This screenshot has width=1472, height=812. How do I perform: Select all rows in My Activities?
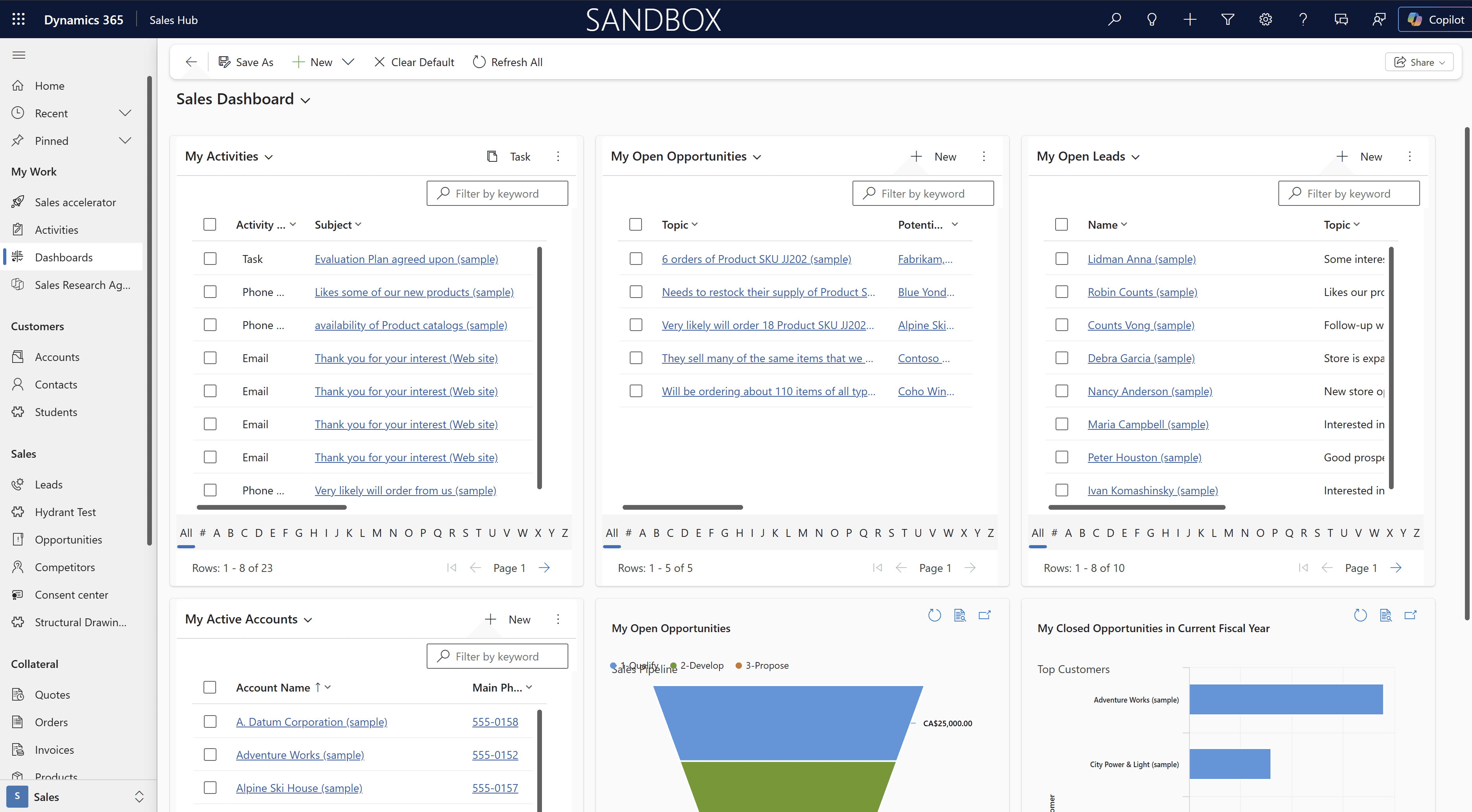pos(210,225)
